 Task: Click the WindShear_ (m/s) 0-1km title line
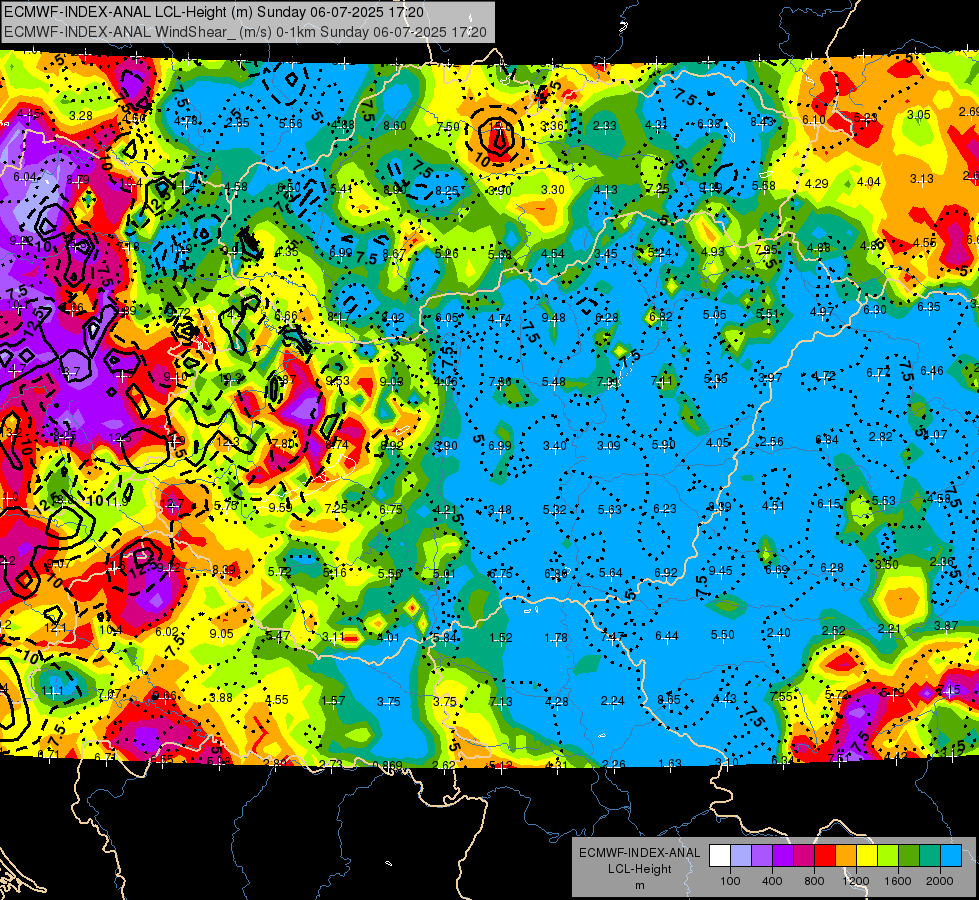[245, 32]
